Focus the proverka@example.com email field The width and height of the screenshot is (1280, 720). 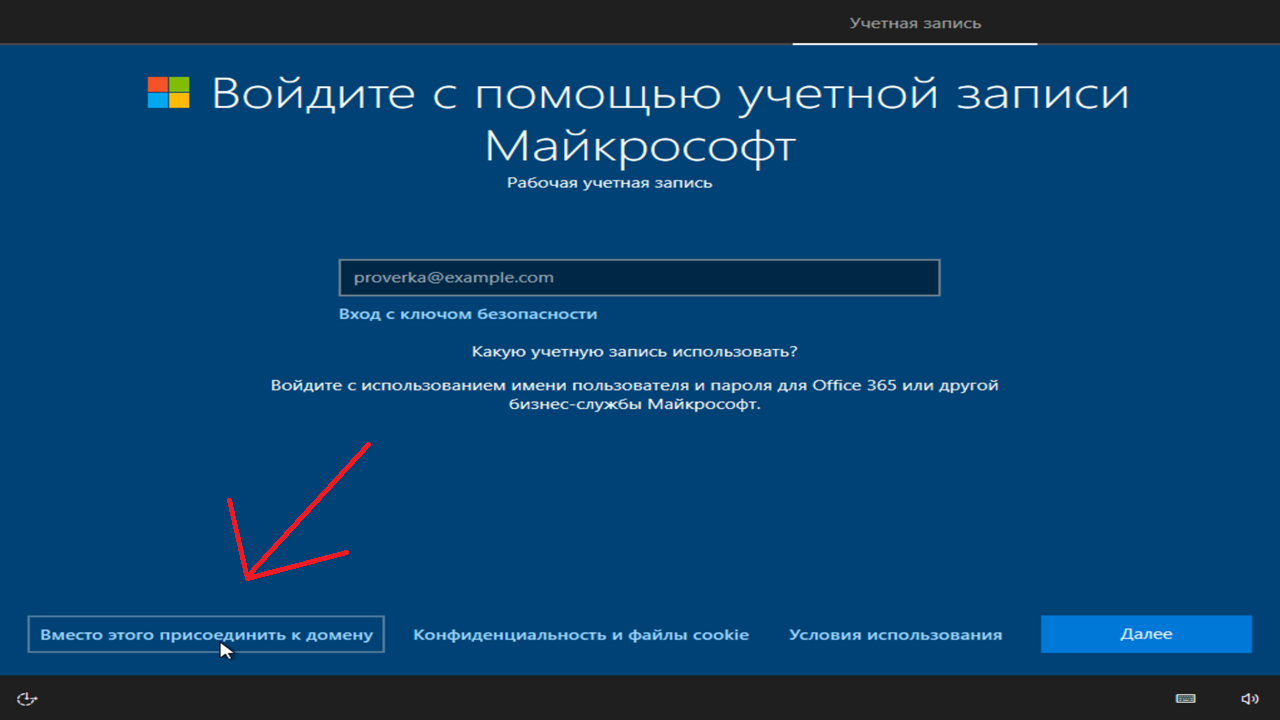pos(639,278)
